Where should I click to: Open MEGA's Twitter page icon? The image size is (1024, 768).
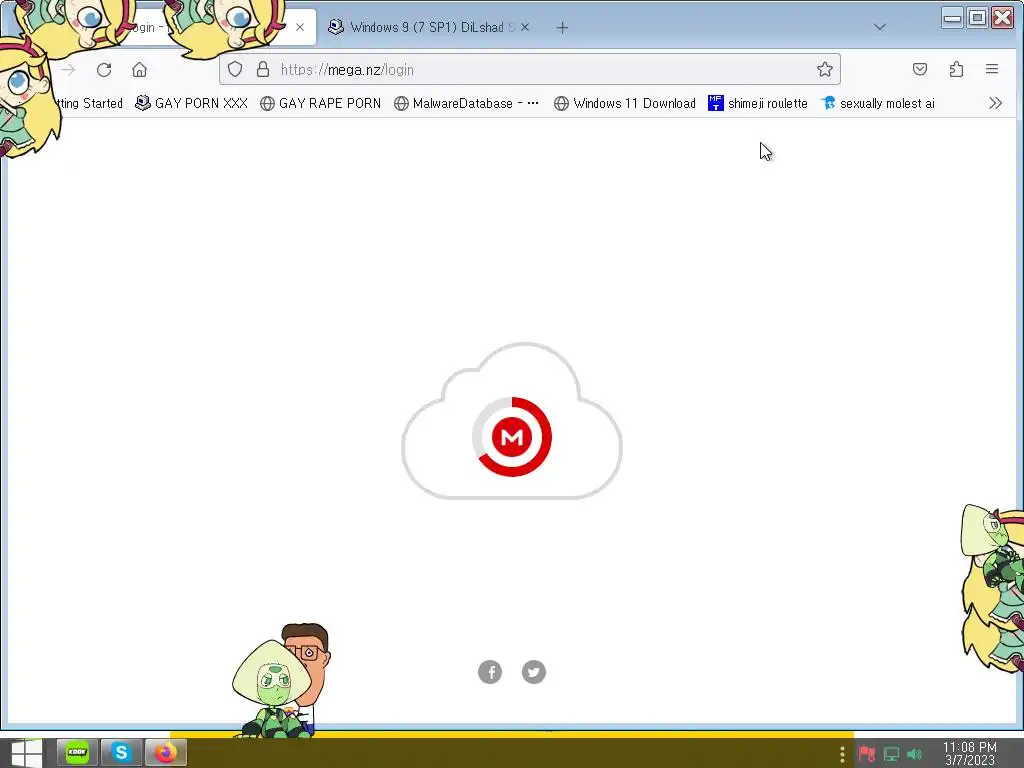click(534, 671)
